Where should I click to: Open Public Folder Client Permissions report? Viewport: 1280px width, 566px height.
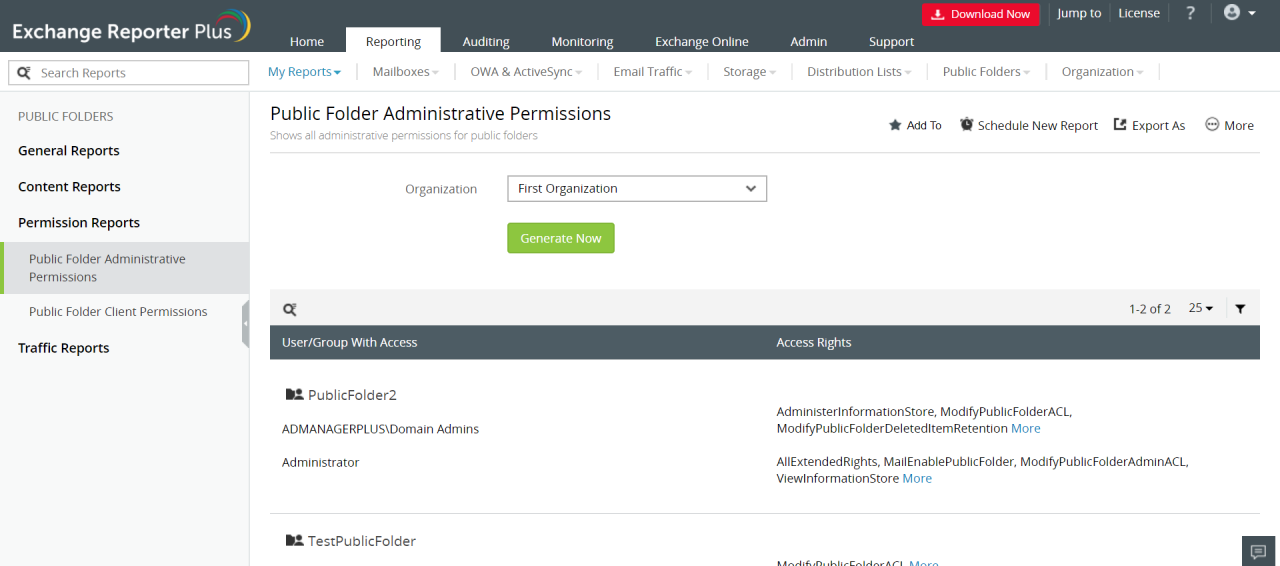[118, 312]
